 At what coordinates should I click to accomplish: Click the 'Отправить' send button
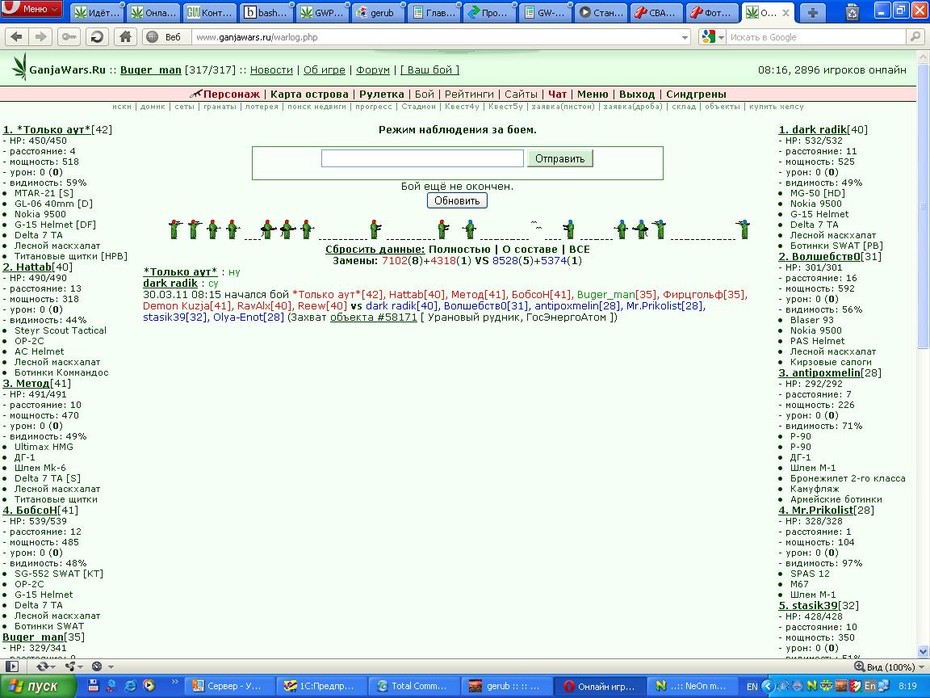[560, 158]
